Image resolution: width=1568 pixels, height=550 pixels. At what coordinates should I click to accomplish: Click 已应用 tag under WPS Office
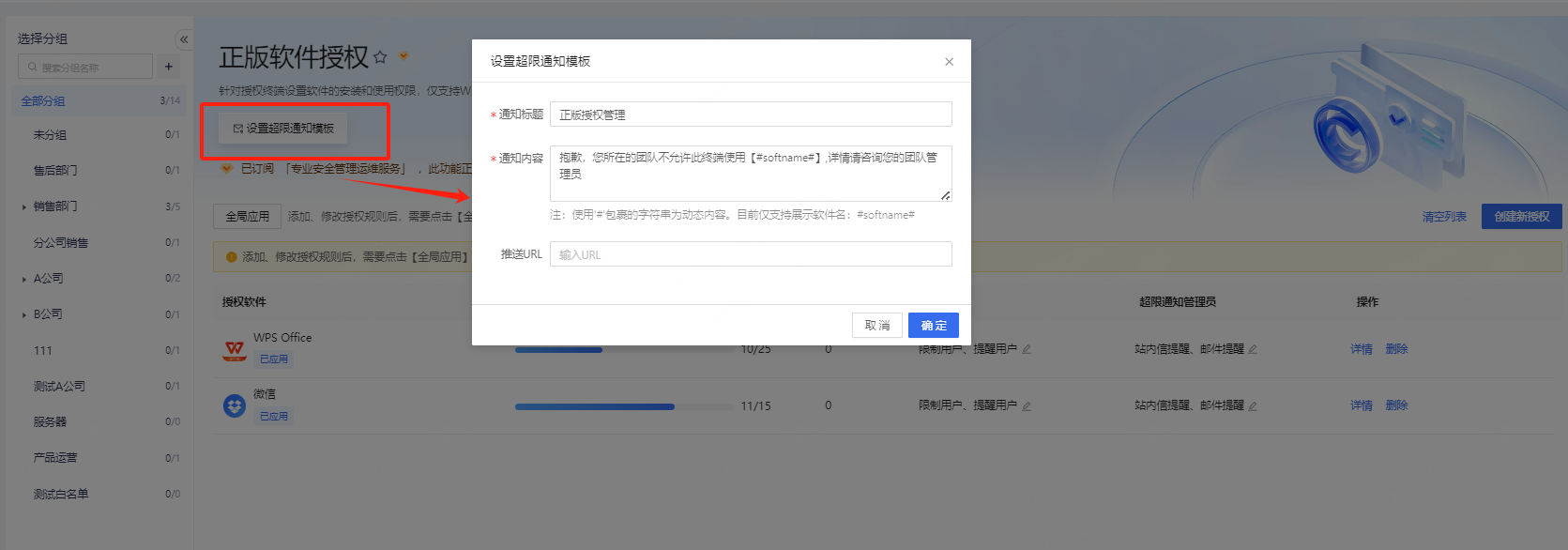(273, 359)
